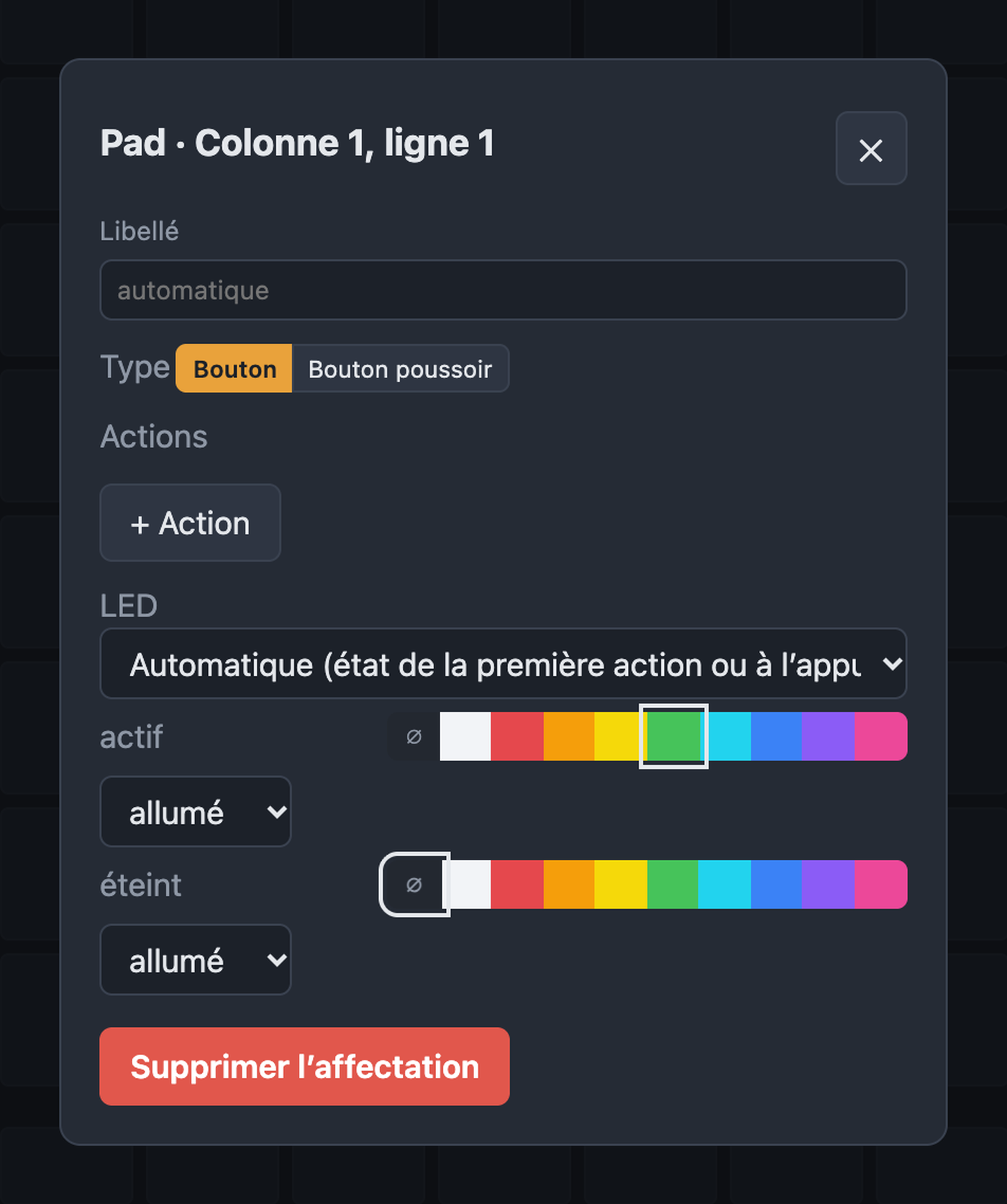1007x1204 pixels.
Task: Choose the cyan swatch for éteint
Action: (725, 885)
